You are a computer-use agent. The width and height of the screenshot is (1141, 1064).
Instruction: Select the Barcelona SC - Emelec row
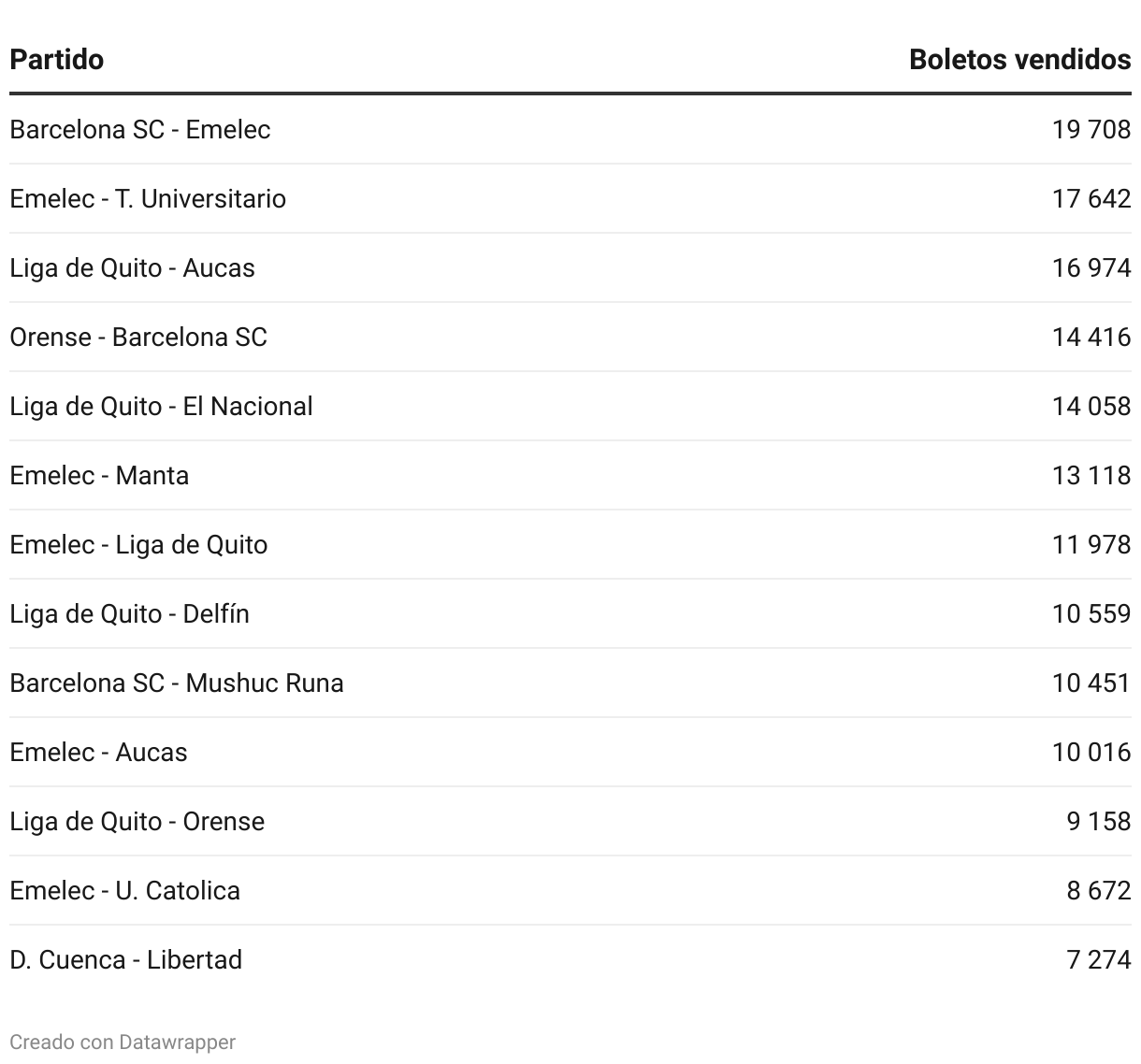coord(570,129)
